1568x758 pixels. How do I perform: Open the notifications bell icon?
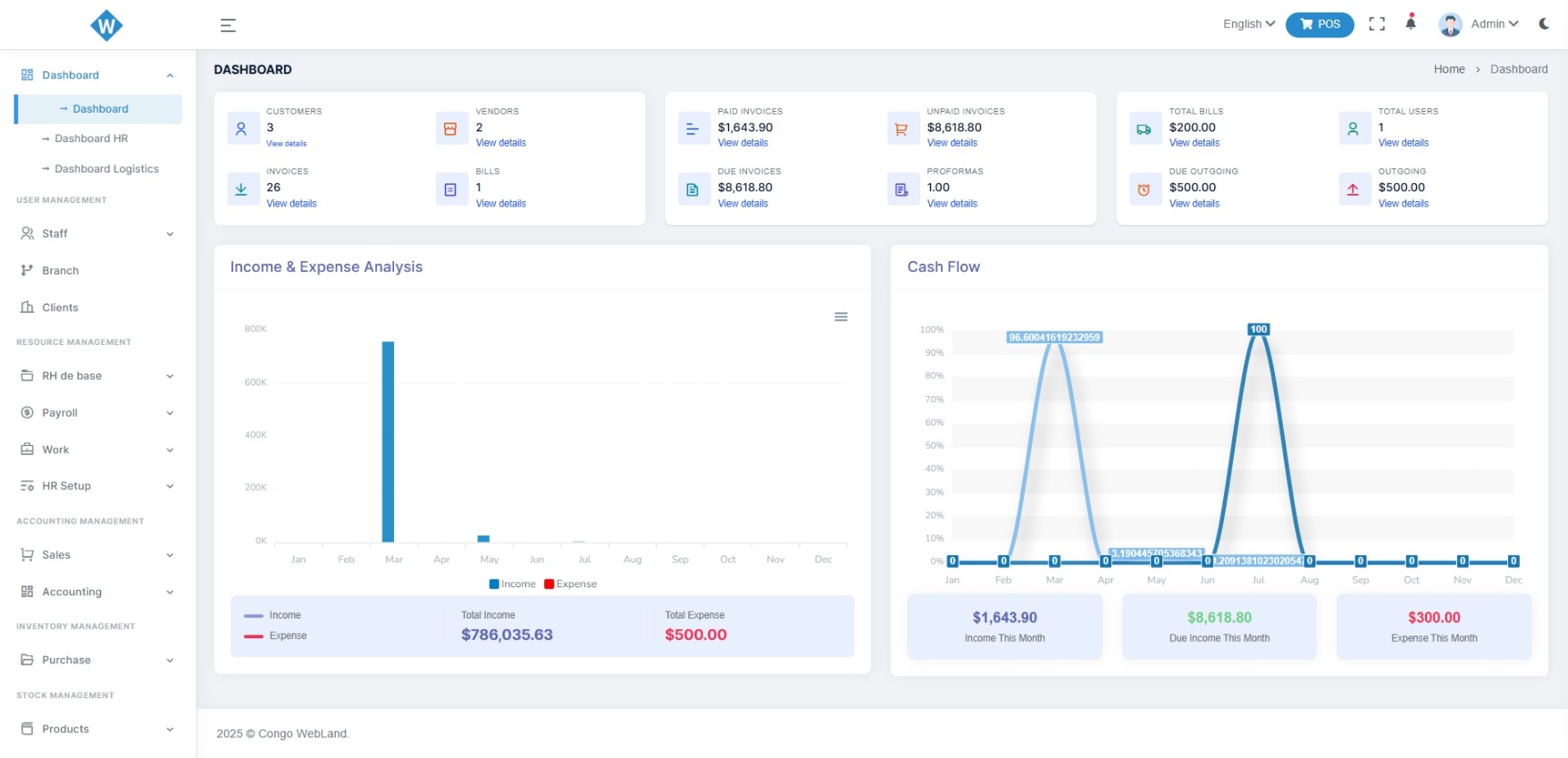pos(1411,23)
